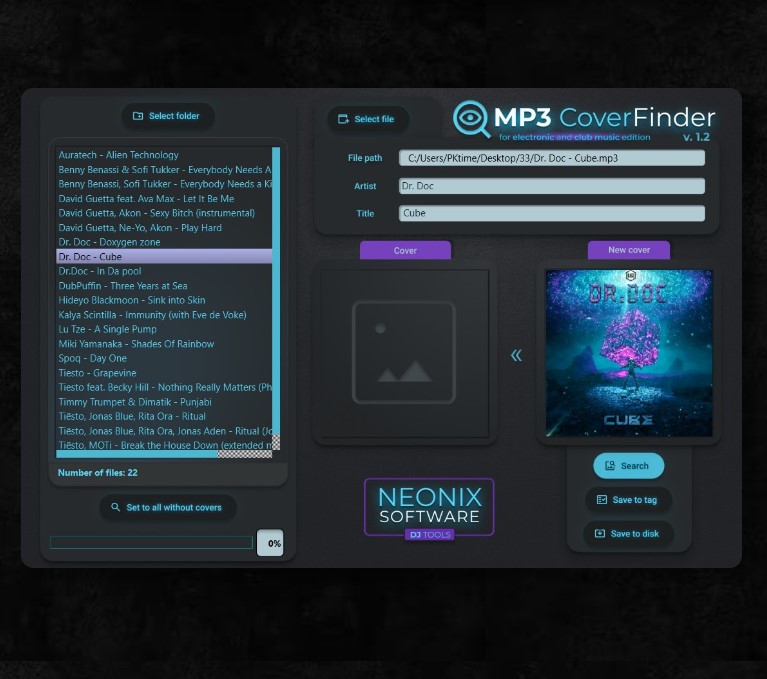The width and height of the screenshot is (767, 679).
Task: Open the Dr. Doc Cube new cover artwork
Action: pos(629,353)
